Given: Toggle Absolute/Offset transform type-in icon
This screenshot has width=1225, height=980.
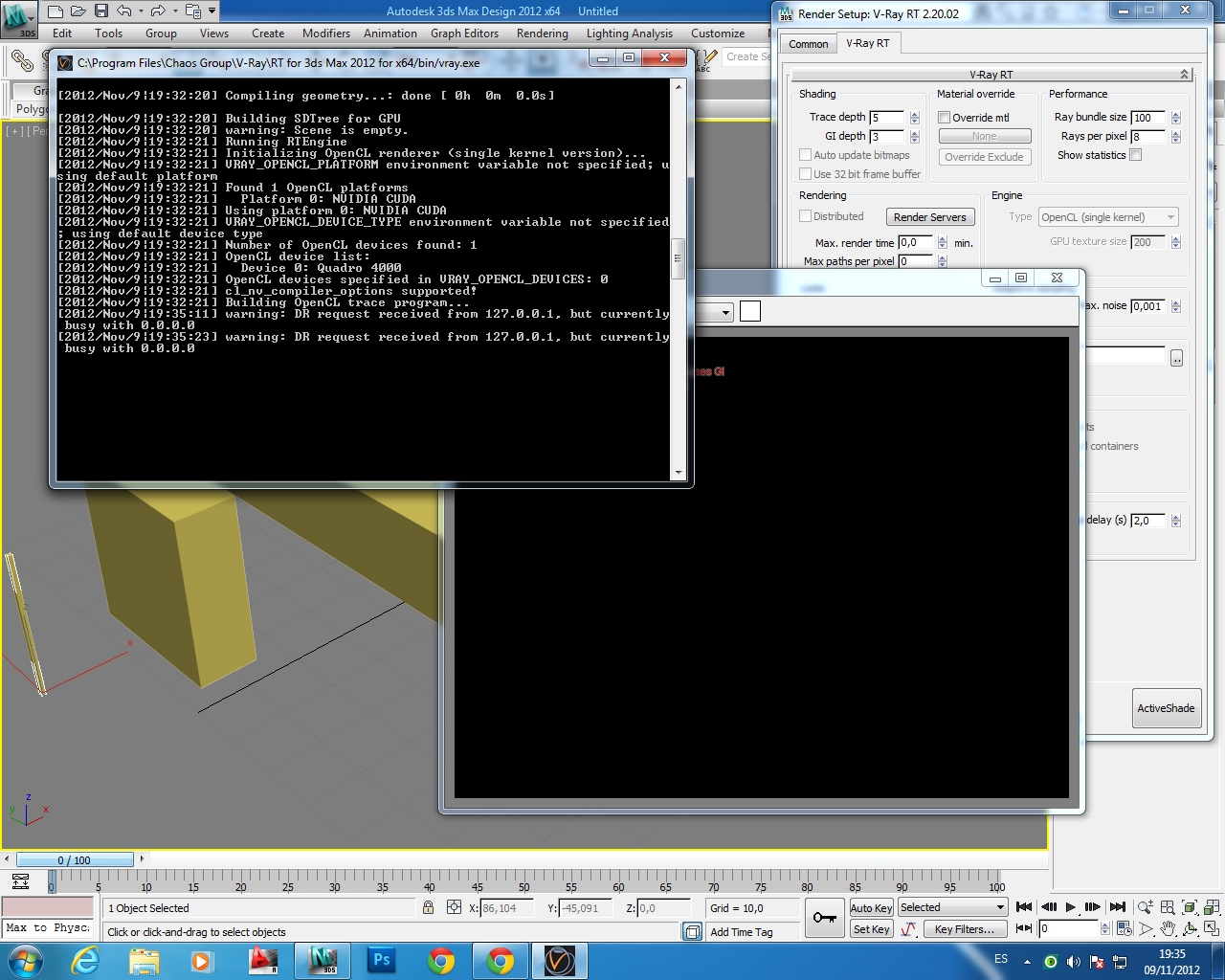Looking at the screenshot, I should click(x=454, y=907).
